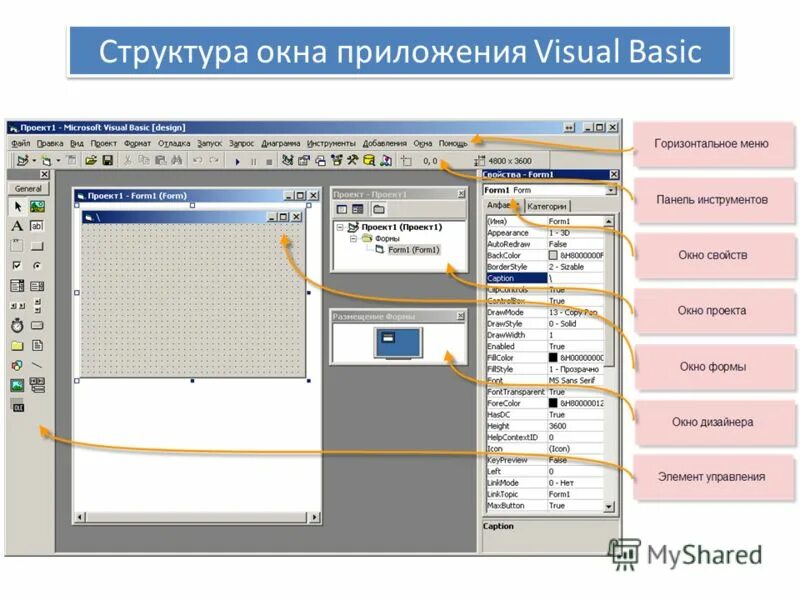
Task: Select the DriveListBox control in the toolbox
Action: (37, 326)
